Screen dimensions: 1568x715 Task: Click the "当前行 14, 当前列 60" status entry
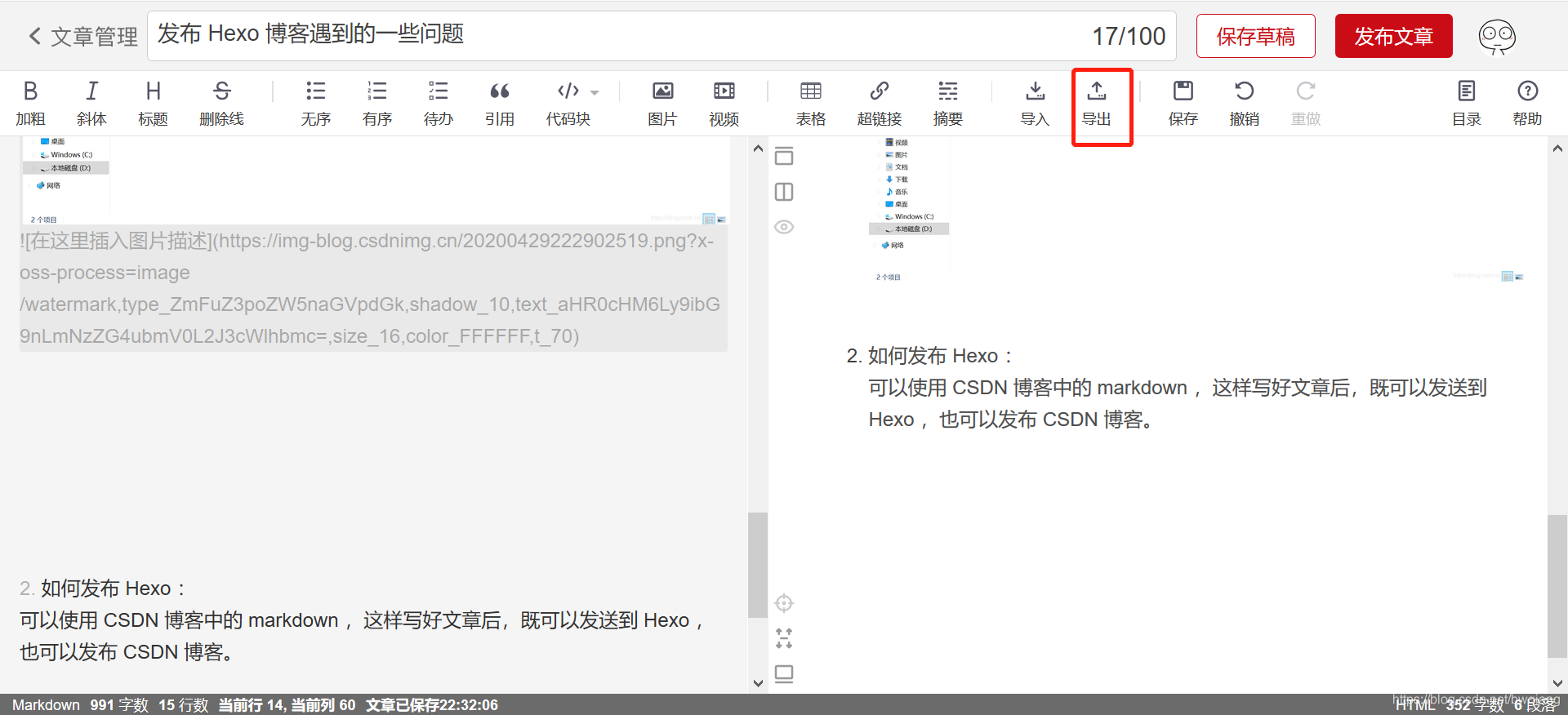click(x=287, y=705)
